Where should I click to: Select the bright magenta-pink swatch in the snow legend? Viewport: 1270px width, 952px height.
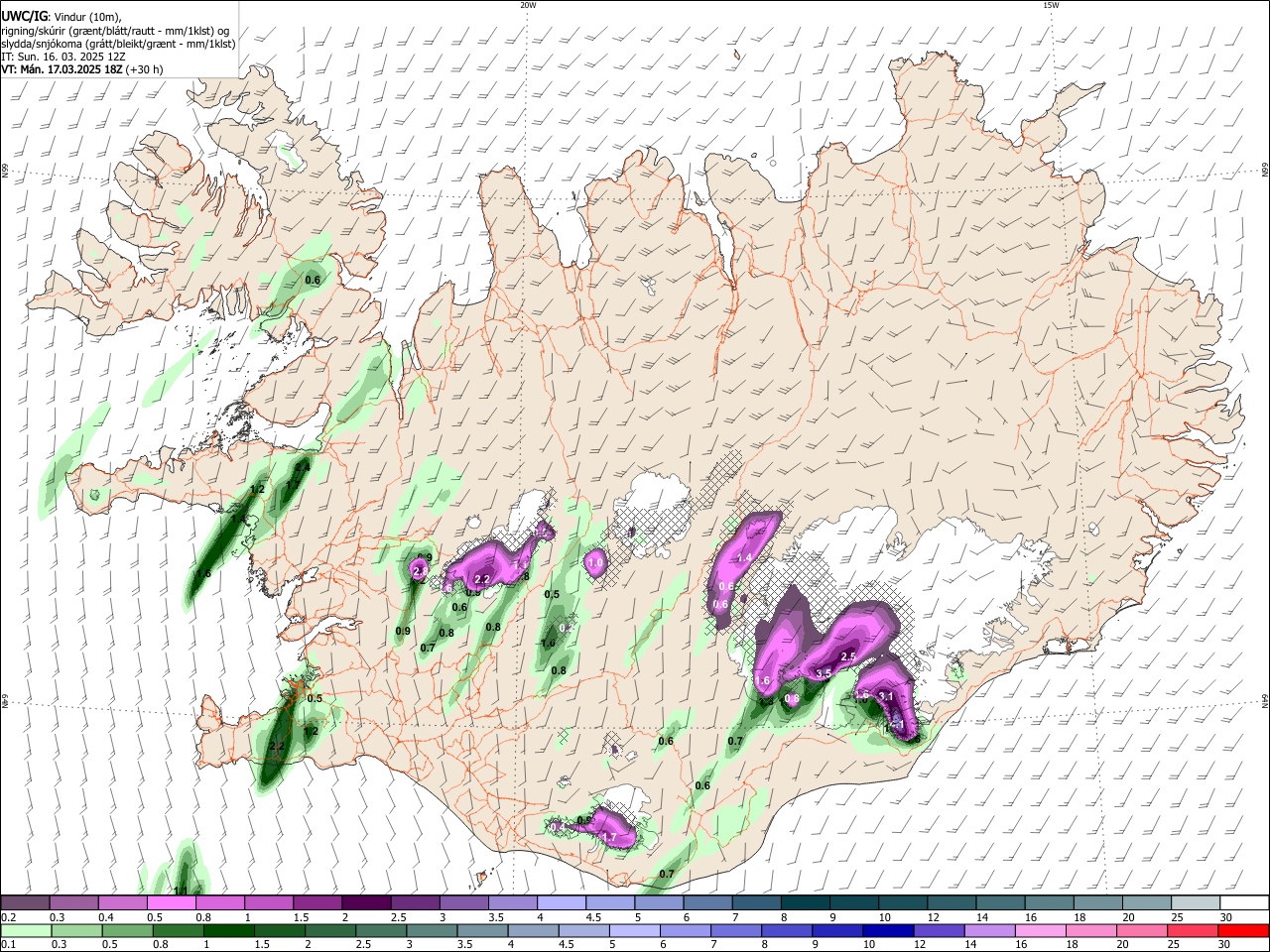(173, 903)
